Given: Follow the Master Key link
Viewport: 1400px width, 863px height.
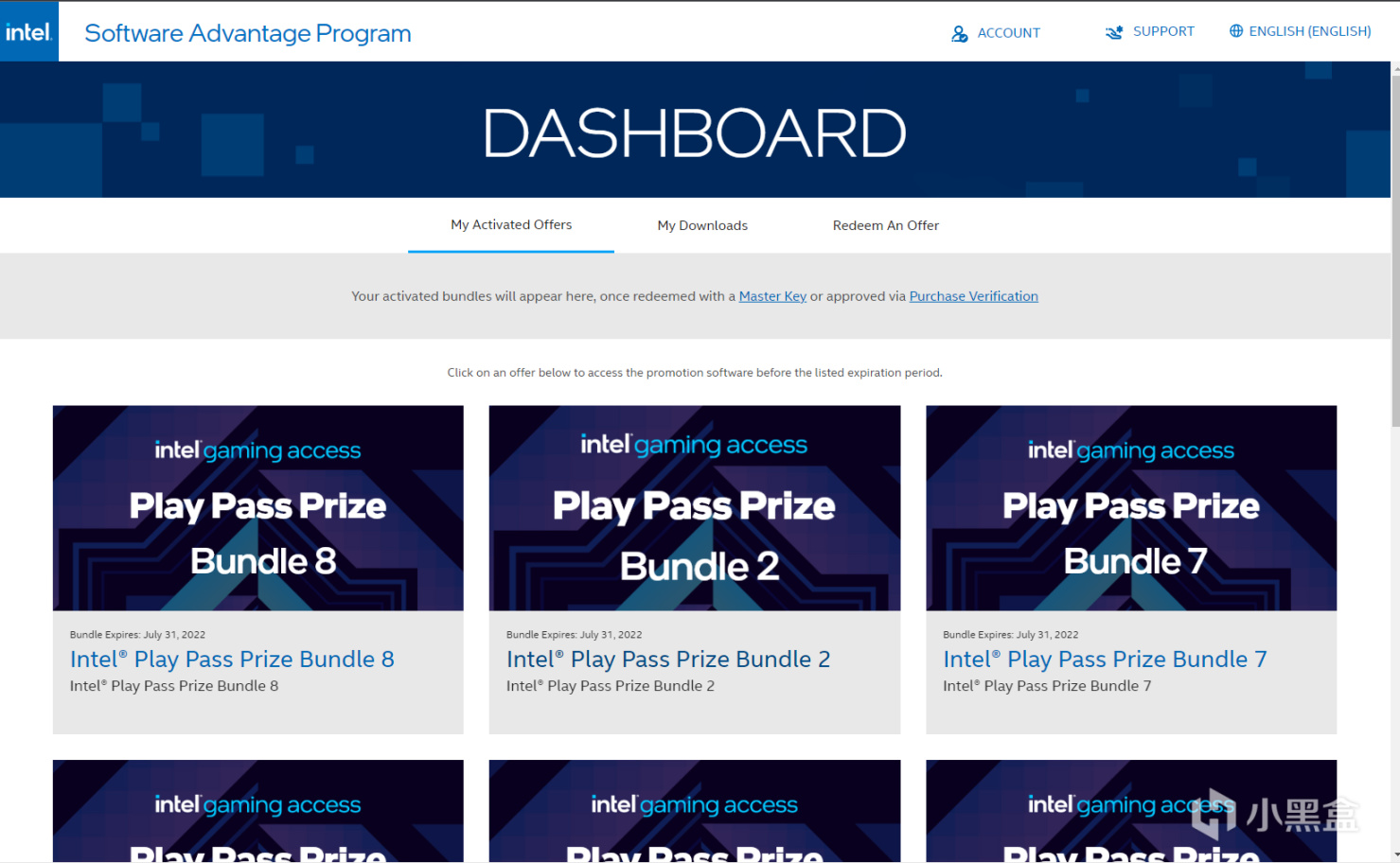Looking at the screenshot, I should pyautogui.click(x=772, y=296).
